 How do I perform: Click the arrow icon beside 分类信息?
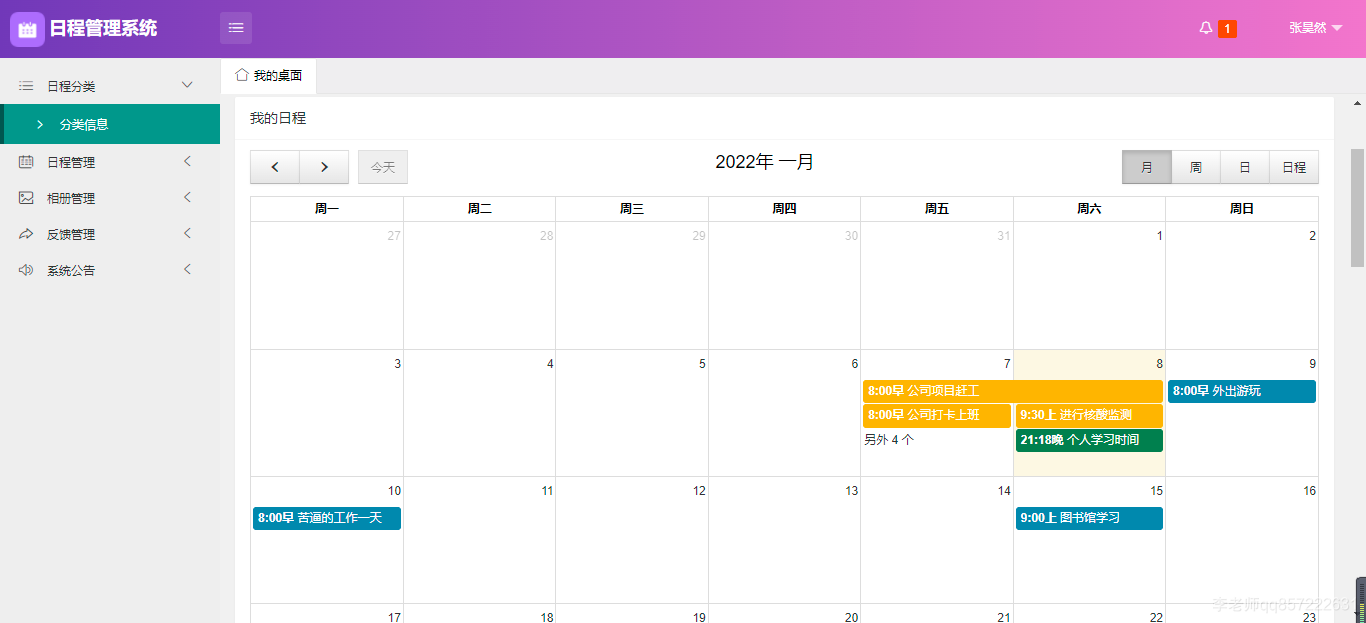point(39,124)
